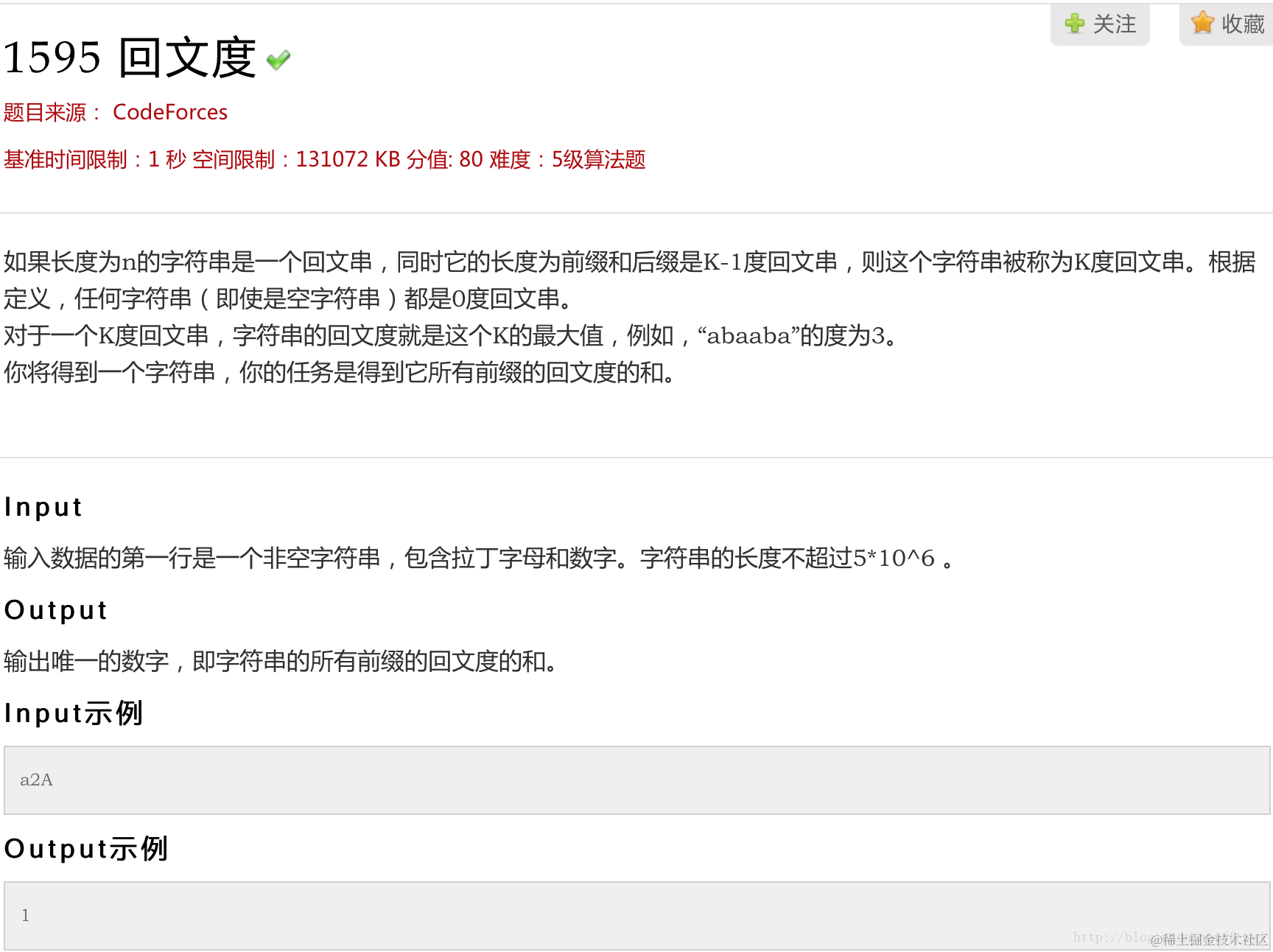Click sample output box containing 1
Viewport: 1273px width, 952px height.
pos(637,916)
